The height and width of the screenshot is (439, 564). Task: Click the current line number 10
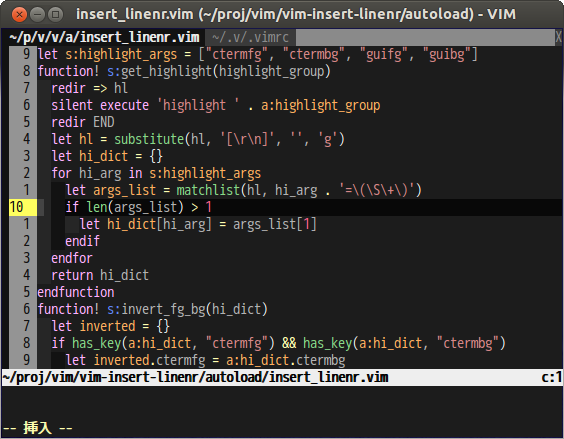(17, 207)
